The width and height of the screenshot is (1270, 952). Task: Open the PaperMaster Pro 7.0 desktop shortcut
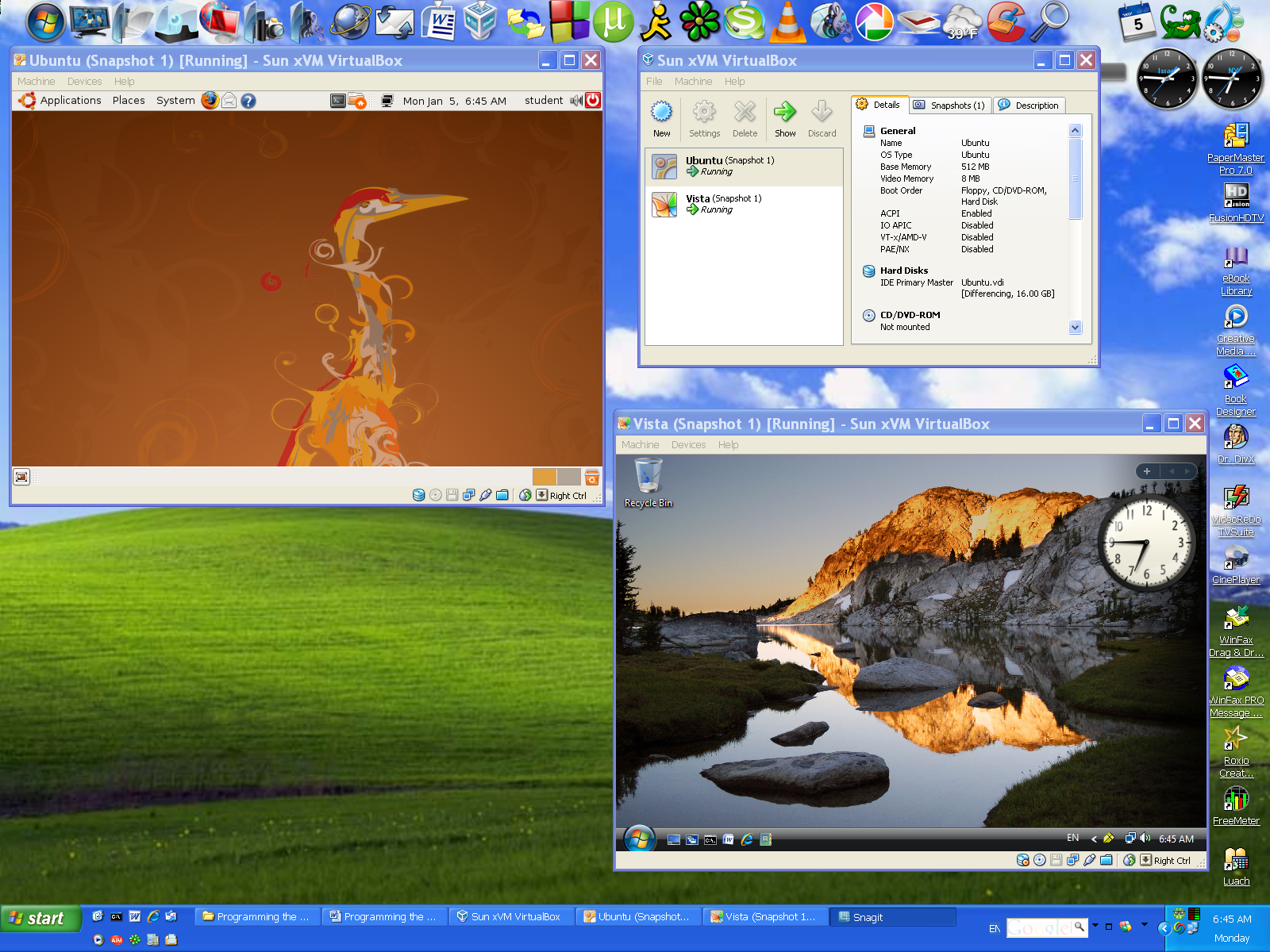coord(1236,148)
